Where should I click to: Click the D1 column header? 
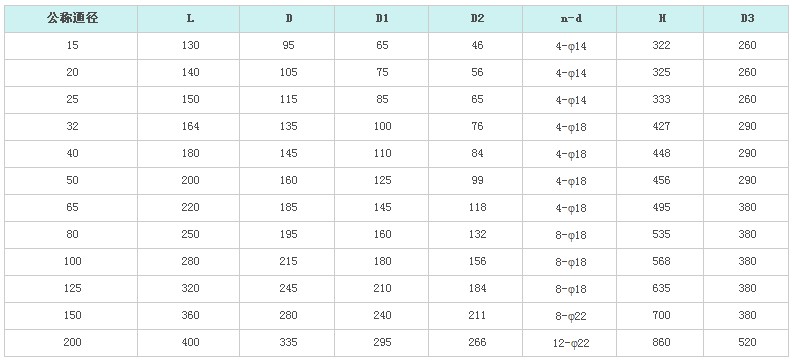(382, 19)
